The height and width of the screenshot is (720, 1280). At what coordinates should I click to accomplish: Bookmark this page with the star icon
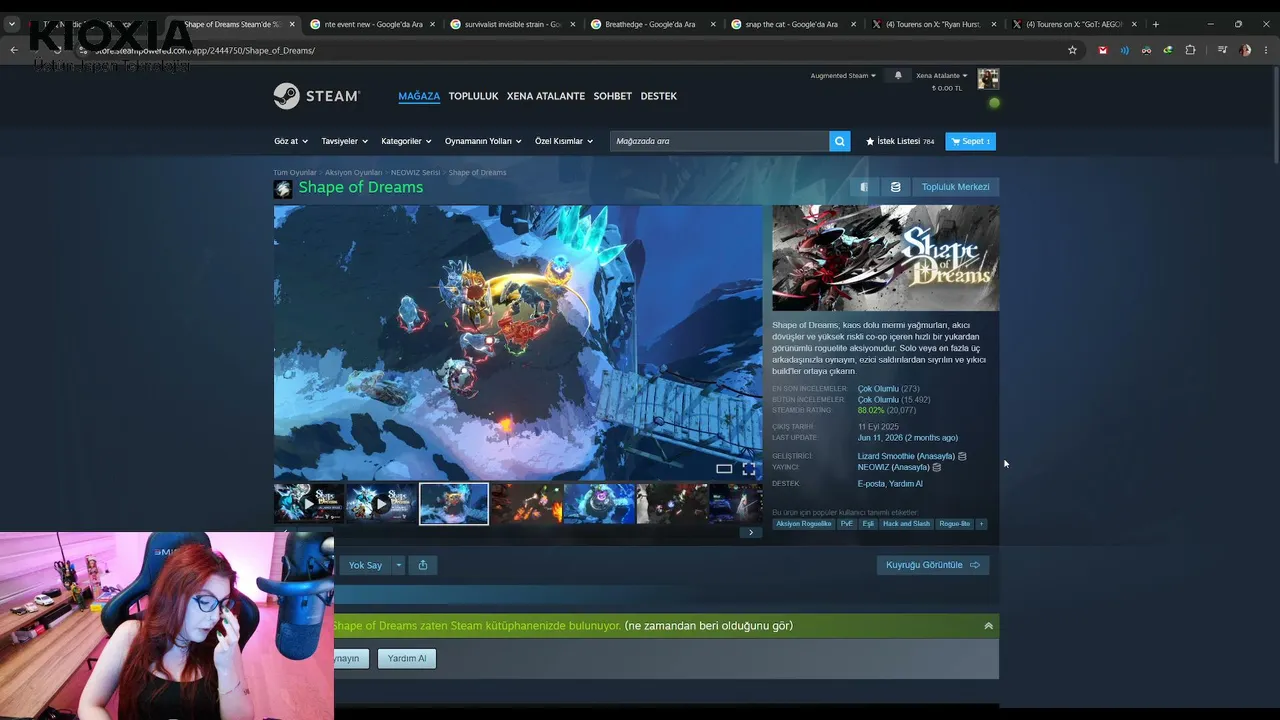click(1072, 50)
